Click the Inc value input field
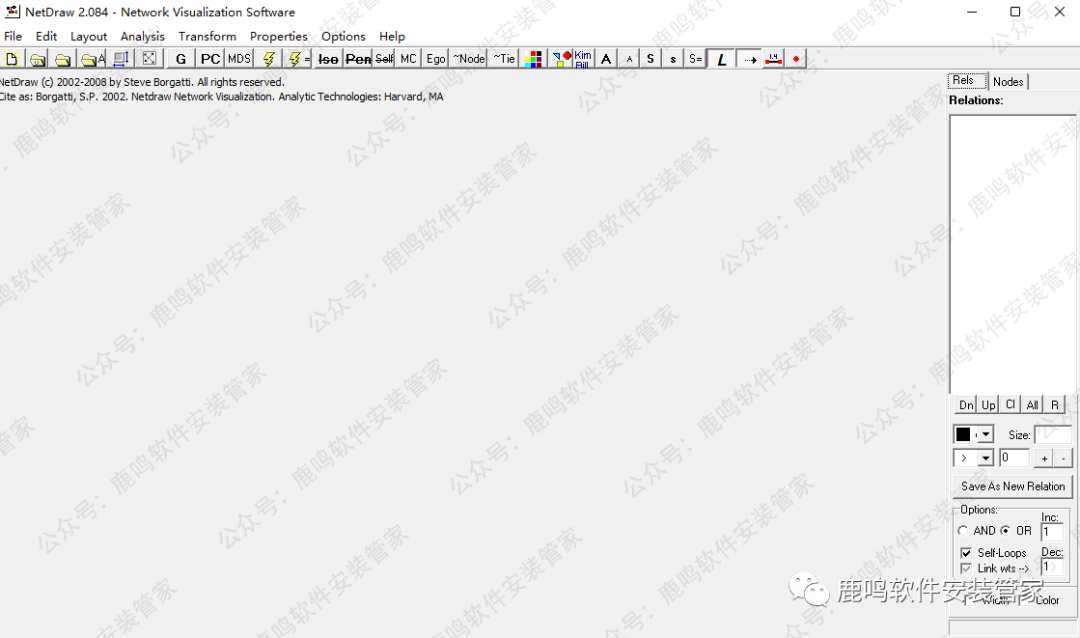The image size is (1080, 638). tap(1052, 533)
